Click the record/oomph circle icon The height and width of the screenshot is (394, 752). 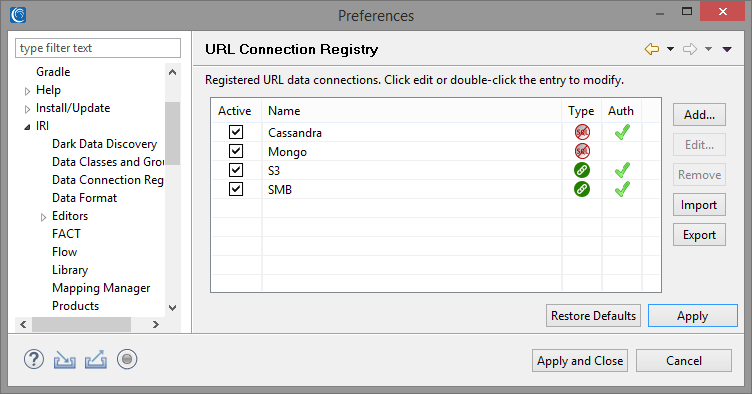[127, 359]
